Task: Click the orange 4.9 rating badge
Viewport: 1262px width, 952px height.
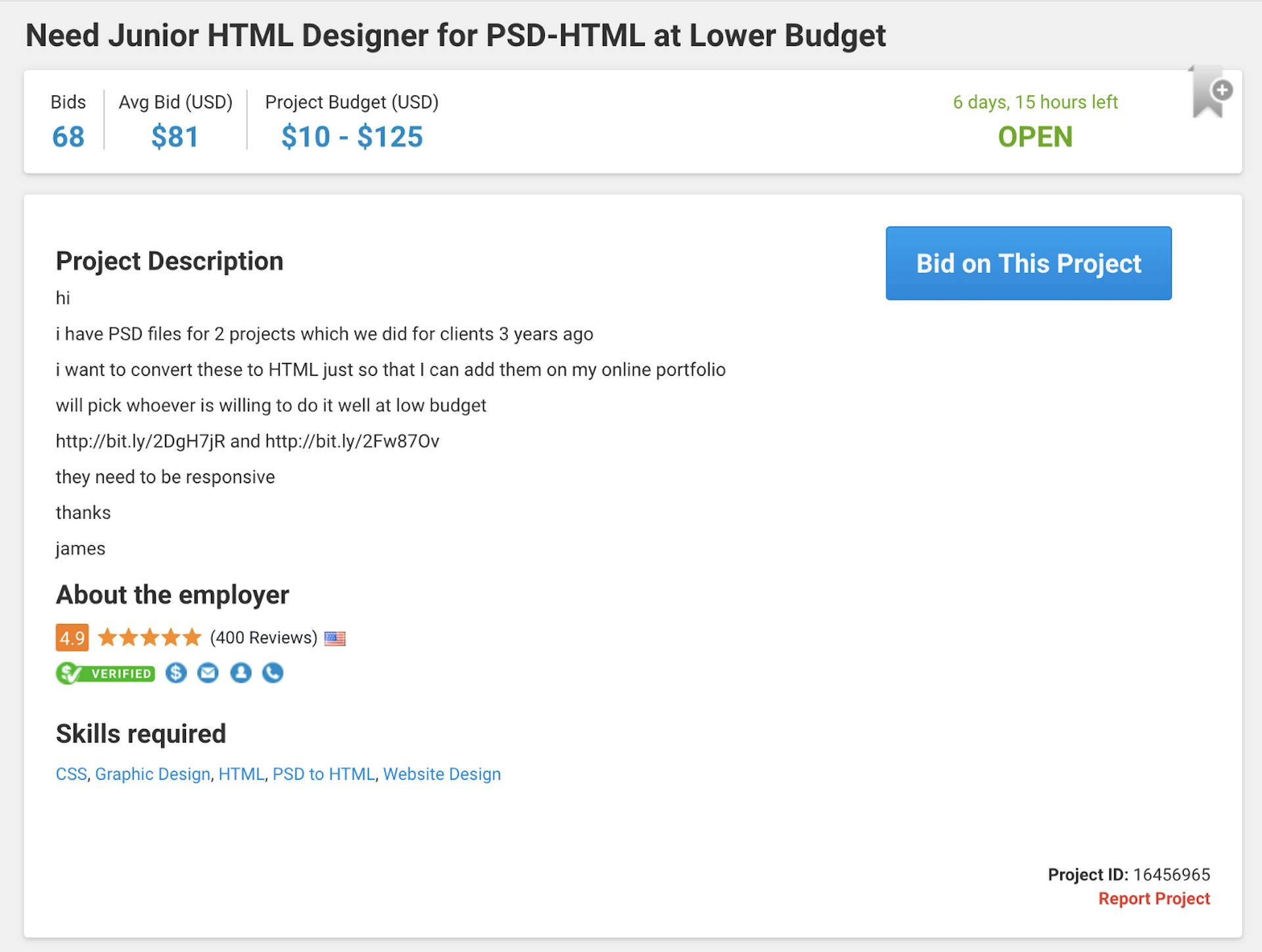Action: tap(72, 637)
